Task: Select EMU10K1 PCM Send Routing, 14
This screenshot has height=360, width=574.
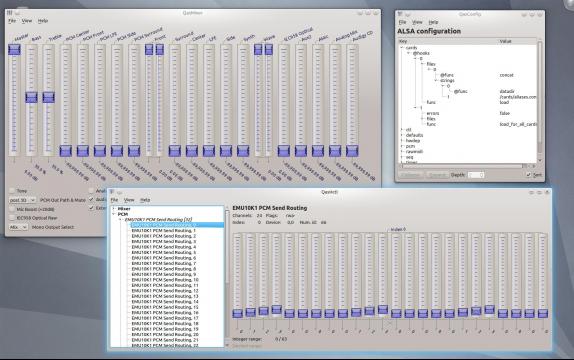Action: tap(165, 301)
